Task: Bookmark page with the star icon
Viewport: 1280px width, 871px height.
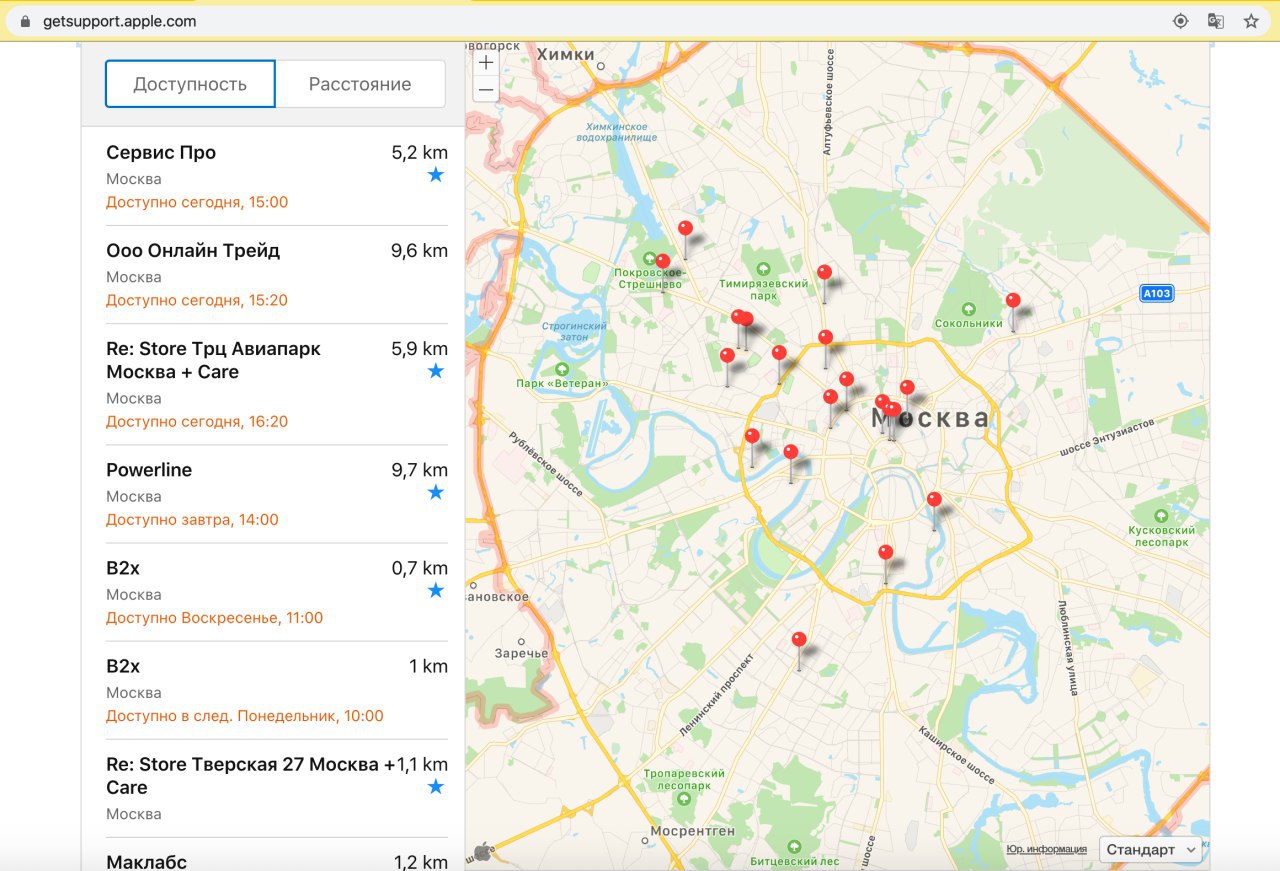Action: click(1251, 21)
